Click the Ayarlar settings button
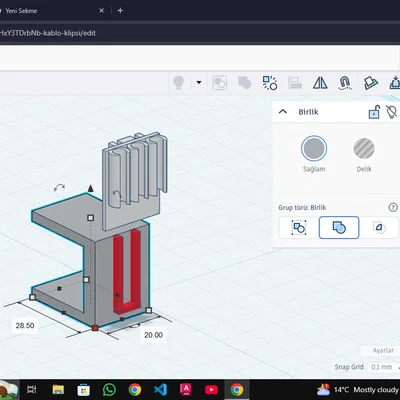This screenshot has height=400, width=400. click(383, 350)
